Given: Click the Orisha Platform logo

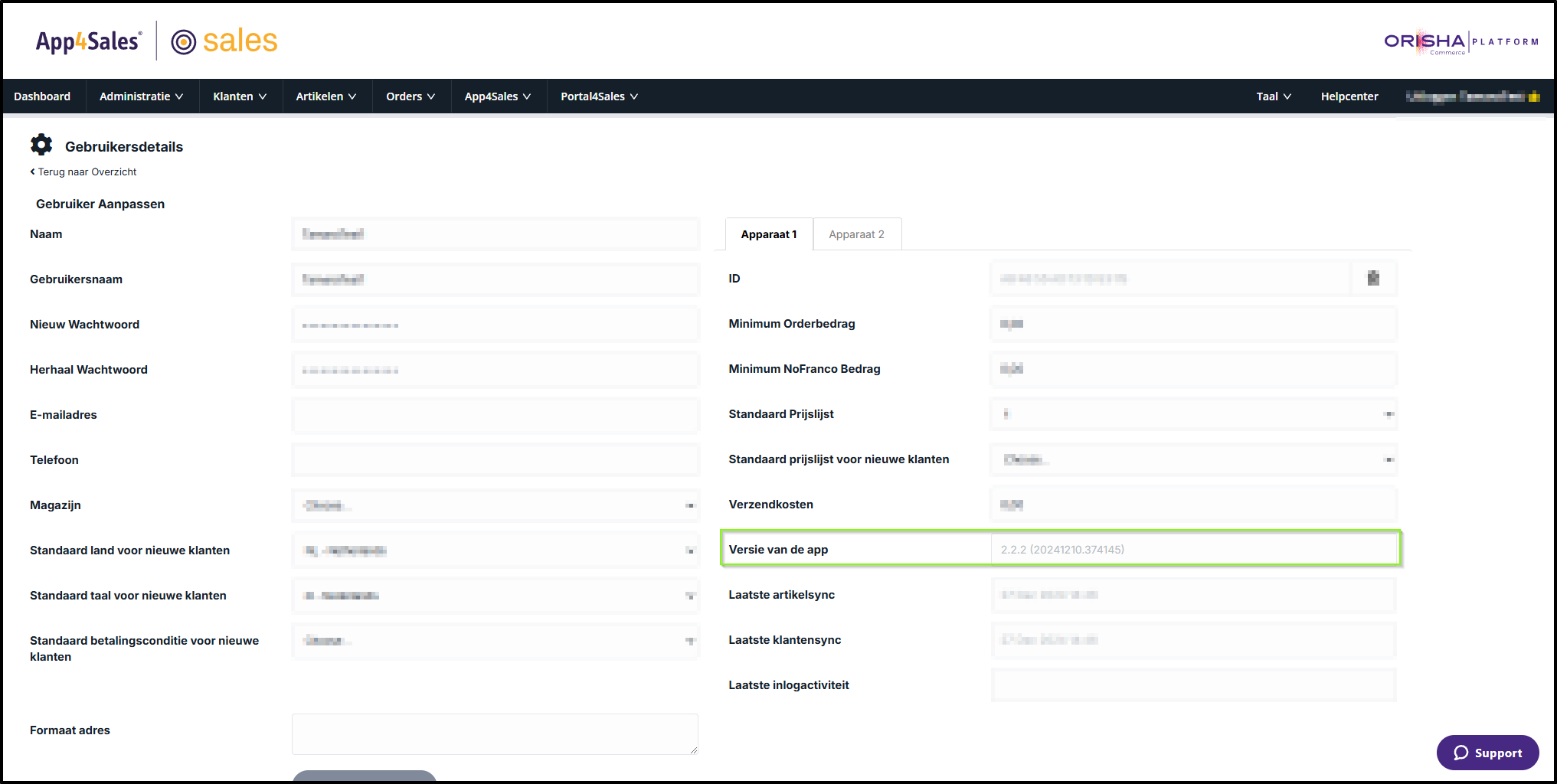Looking at the screenshot, I should (x=1461, y=42).
